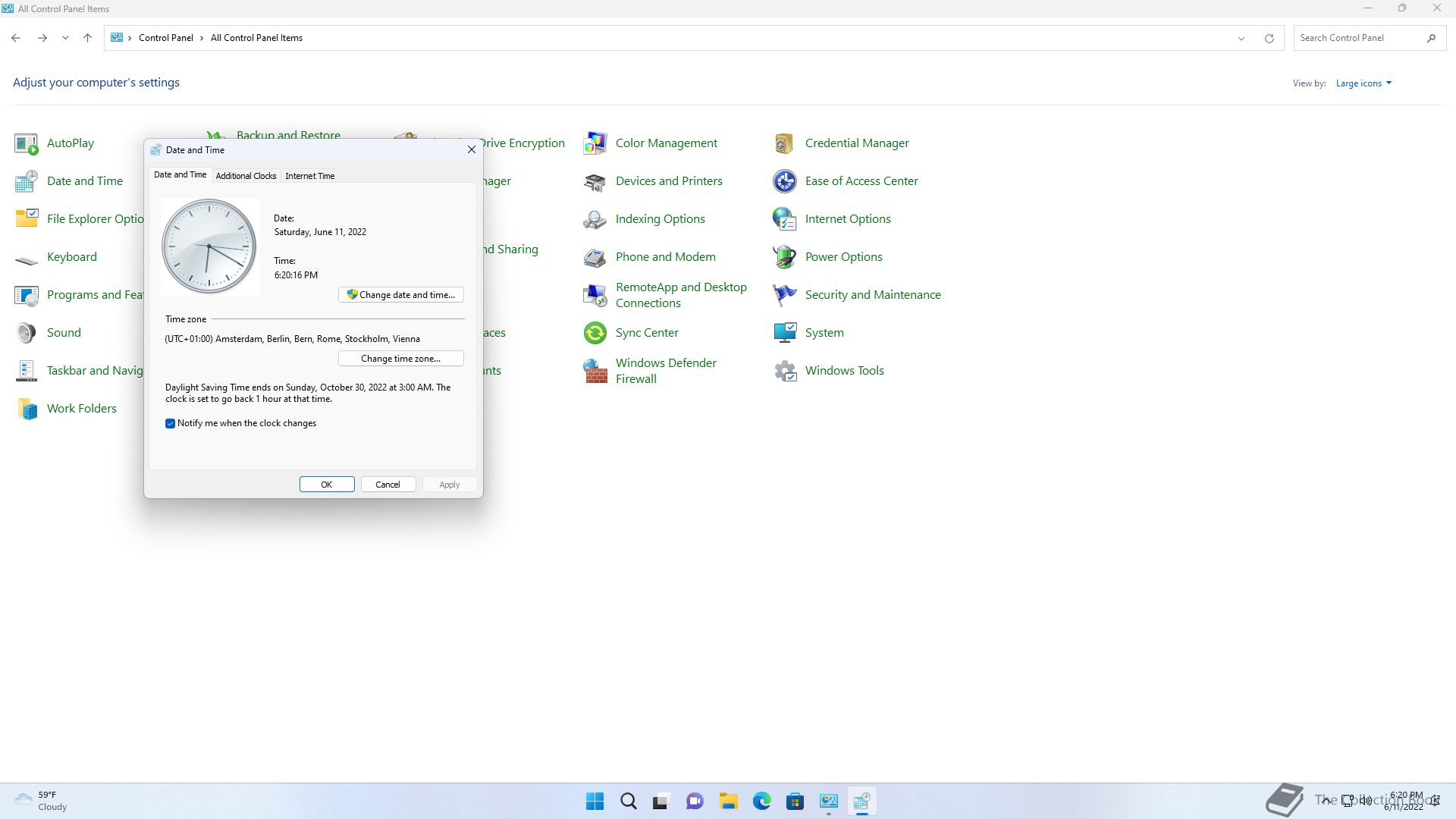The width and height of the screenshot is (1456, 819).
Task: Click the Windows Tools gear icon
Action: click(x=785, y=371)
